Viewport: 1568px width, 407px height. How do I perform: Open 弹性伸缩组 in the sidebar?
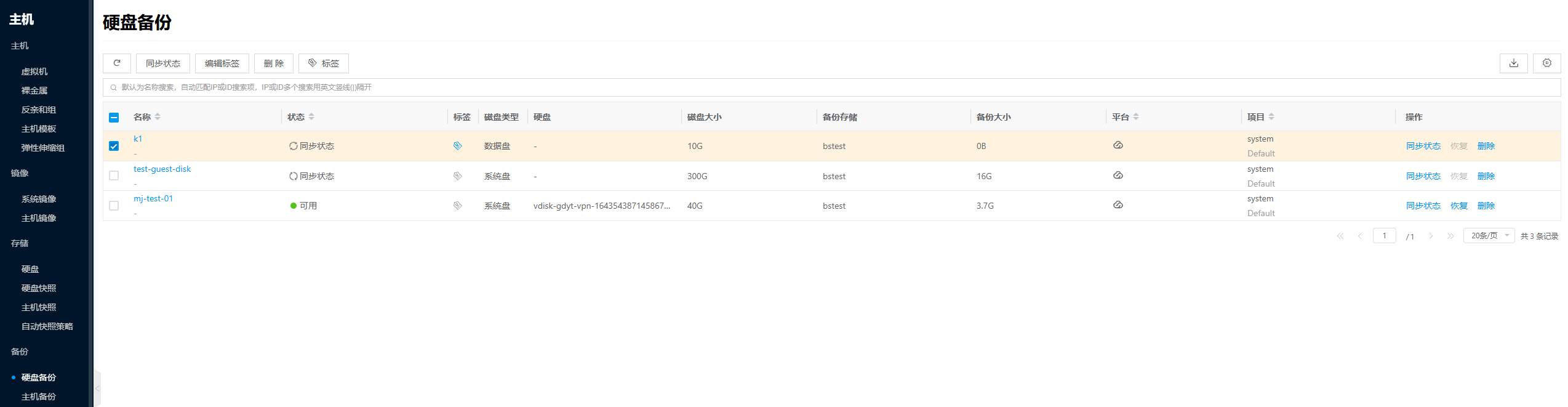pos(43,148)
